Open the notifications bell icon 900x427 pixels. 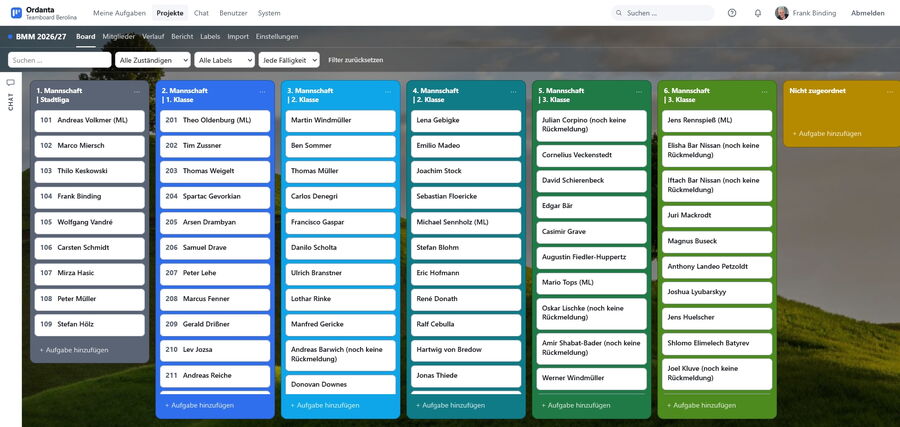click(758, 13)
